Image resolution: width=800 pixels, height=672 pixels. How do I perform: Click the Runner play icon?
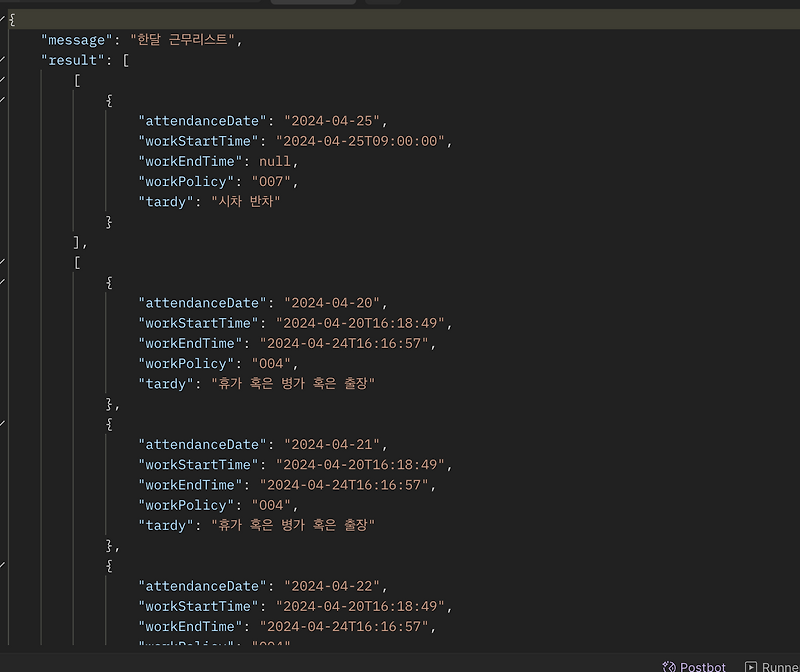[753, 666]
